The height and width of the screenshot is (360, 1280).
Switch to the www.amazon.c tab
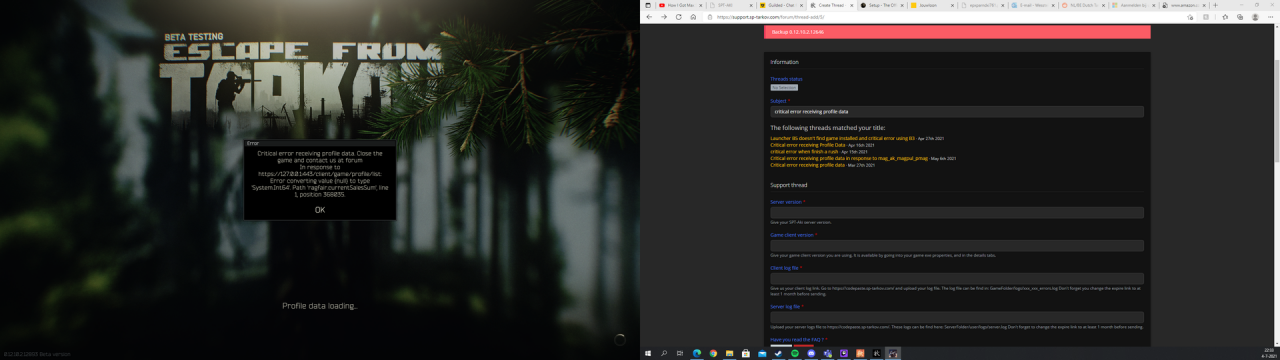click(1184, 5)
